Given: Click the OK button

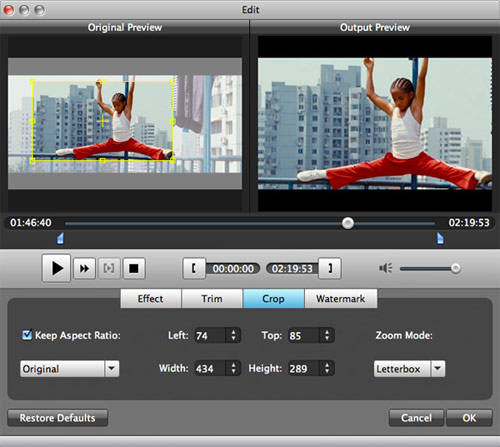Looking at the screenshot, I should tap(469, 418).
